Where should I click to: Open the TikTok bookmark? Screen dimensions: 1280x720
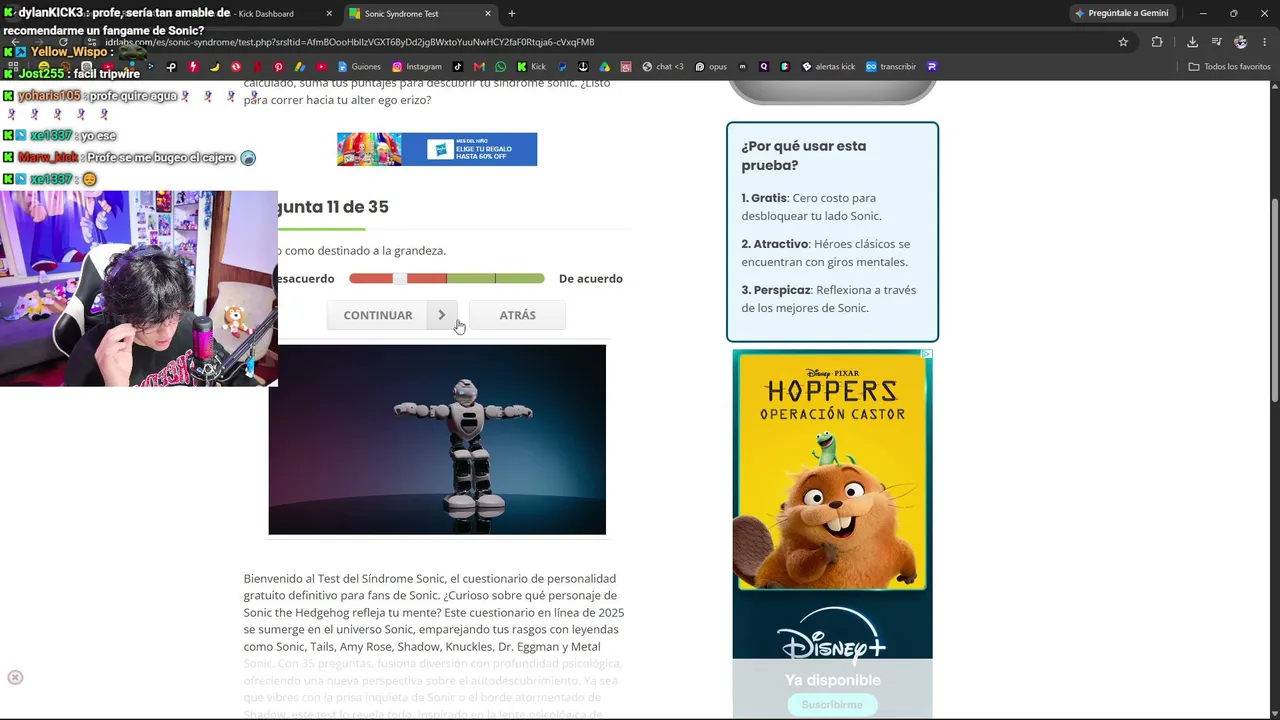point(458,67)
